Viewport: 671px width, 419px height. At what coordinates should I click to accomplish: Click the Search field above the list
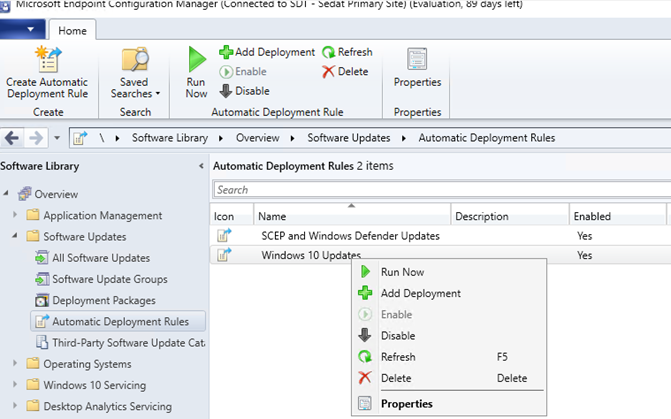pyautogui.click(x=442, y=190)
